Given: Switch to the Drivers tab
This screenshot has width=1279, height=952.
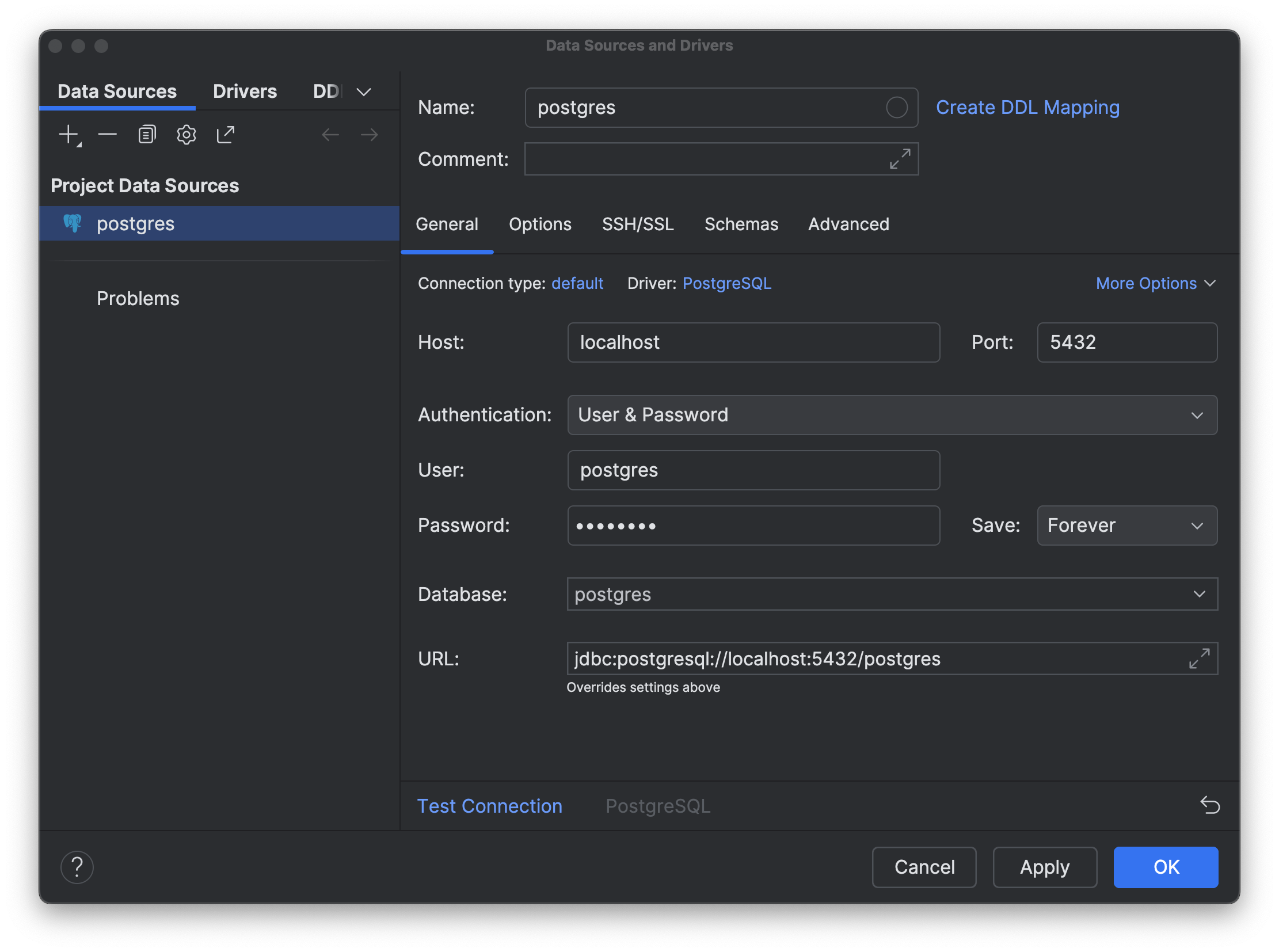Looking at the screenshot, I should [245, 91].
